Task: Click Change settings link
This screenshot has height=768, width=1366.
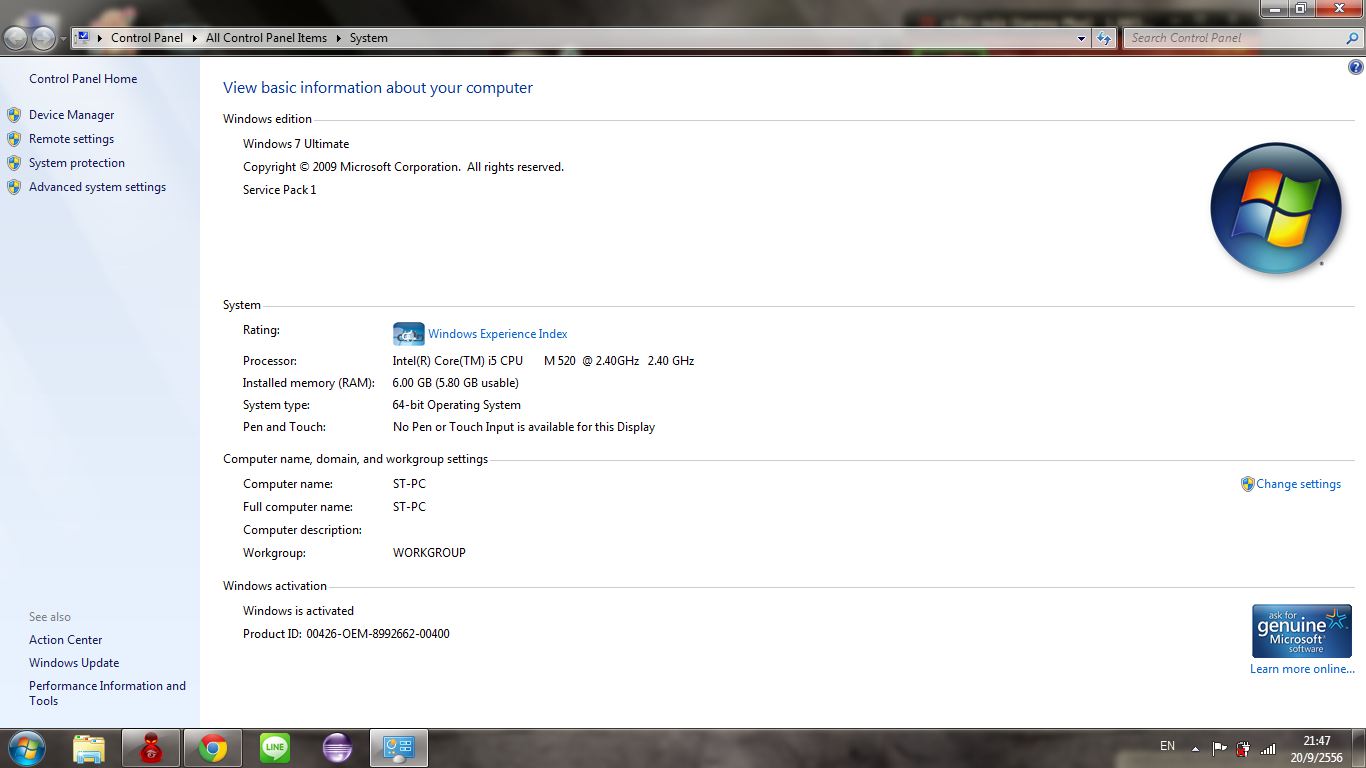Action: (1299, 484)
